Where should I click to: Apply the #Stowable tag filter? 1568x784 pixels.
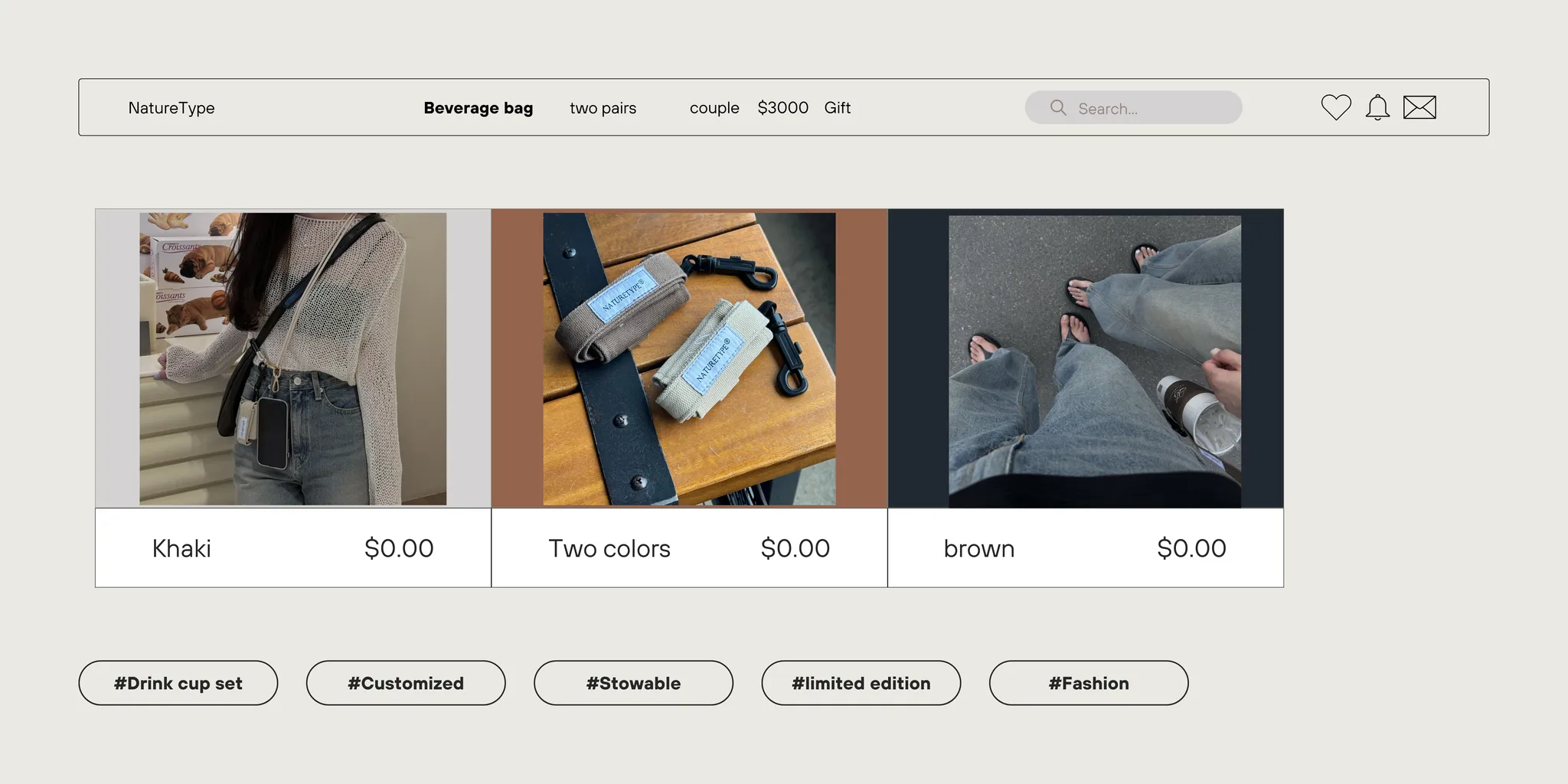tap(633, 683)
